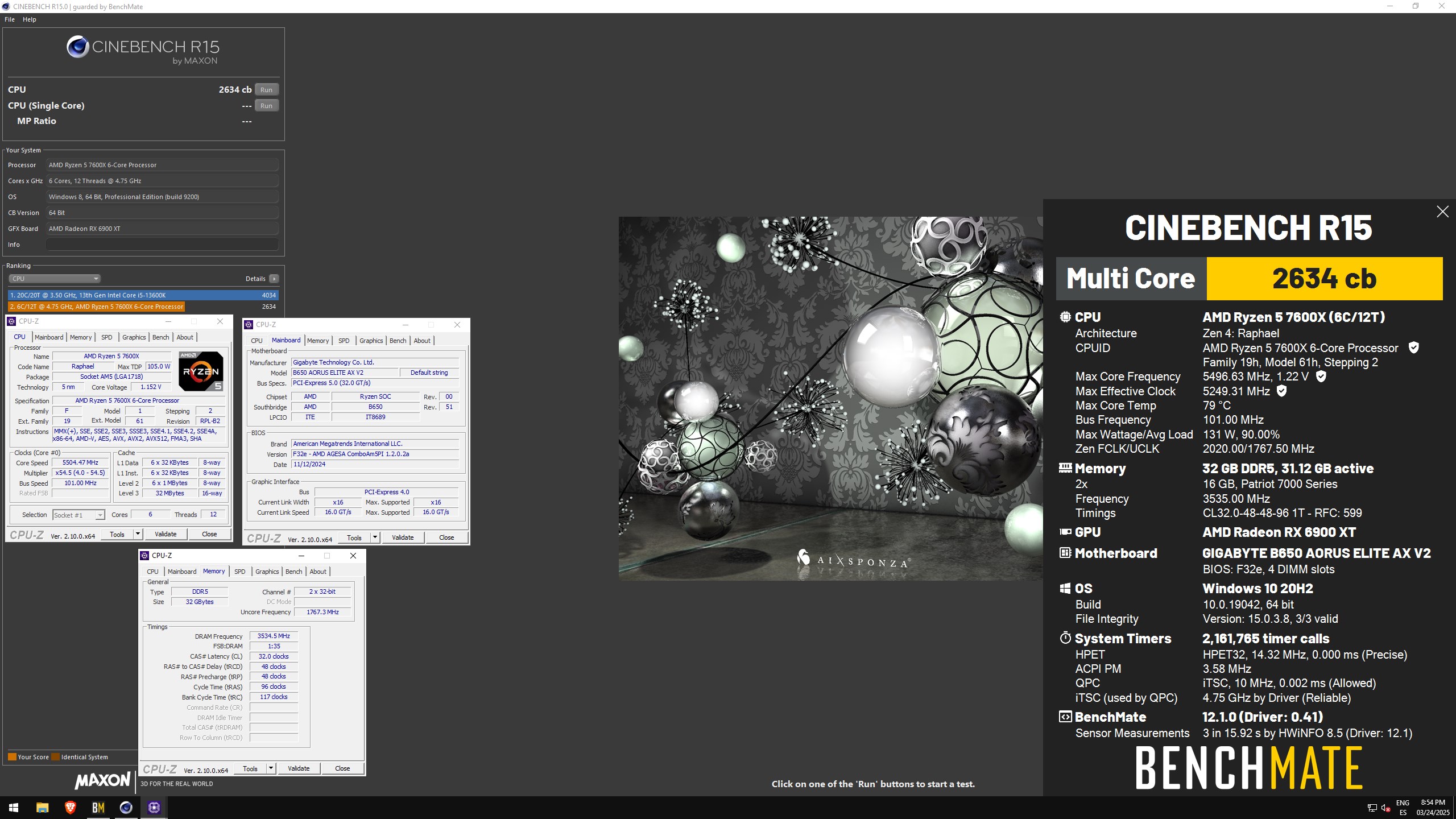Expand Tools dropdown arrow in CPU-Z Memory window
1456x819 pixels.
point(271,768)
